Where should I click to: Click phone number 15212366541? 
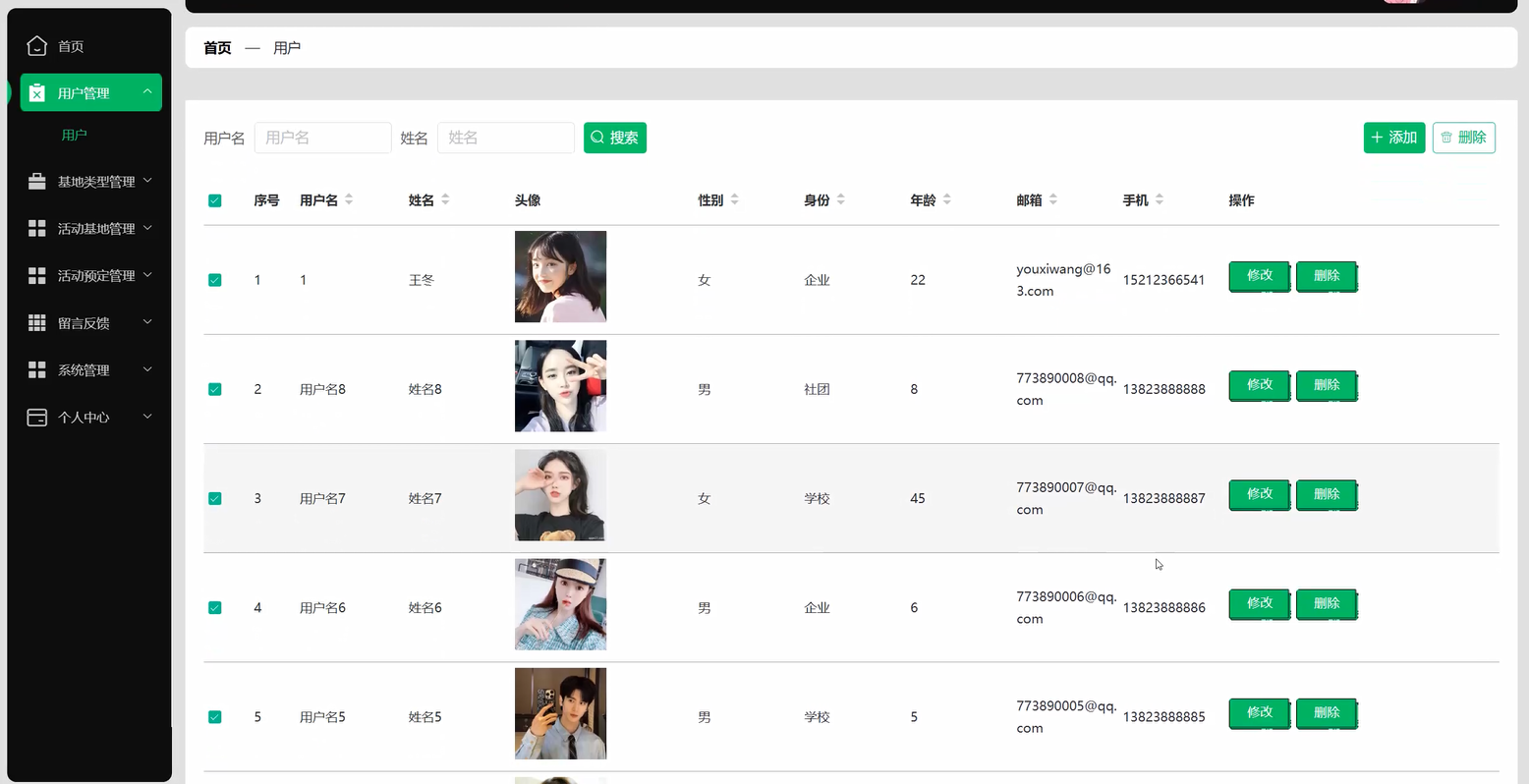click(1164, 280)
